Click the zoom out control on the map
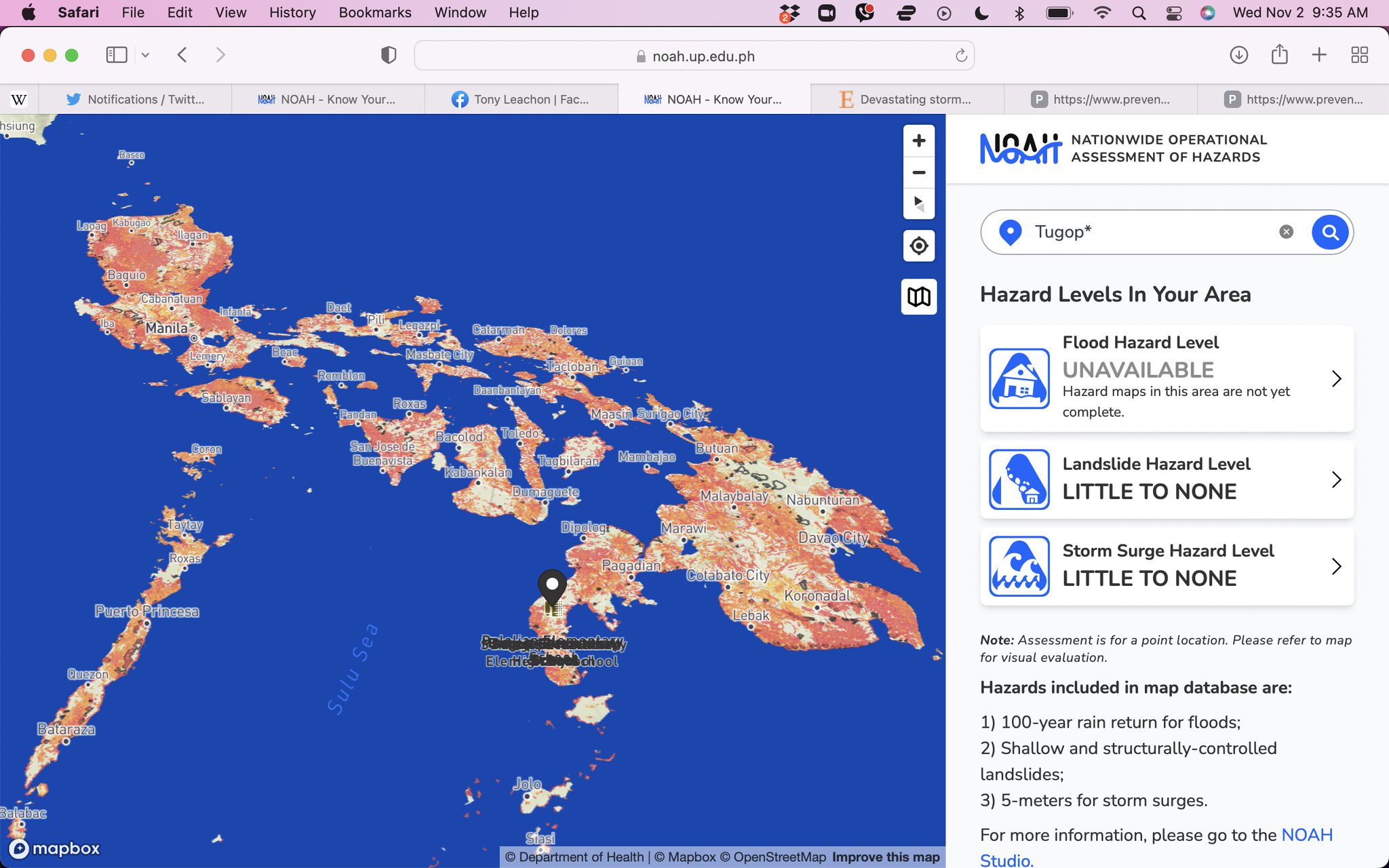The image size is (1389, 868). 919,172
